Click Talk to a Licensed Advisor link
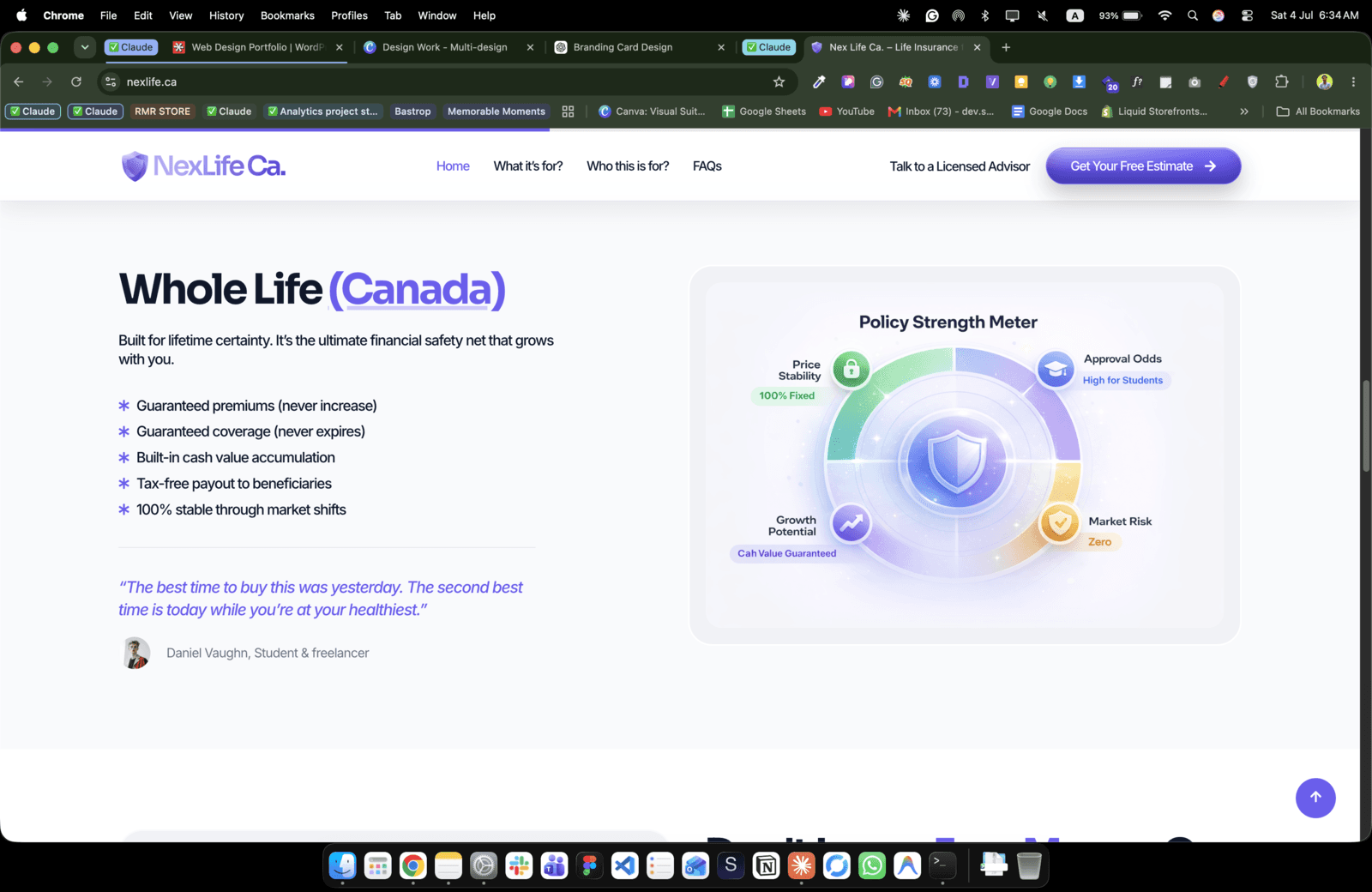Image resolution: width=1372 pixels, height=892 pixels. [960, 166]
